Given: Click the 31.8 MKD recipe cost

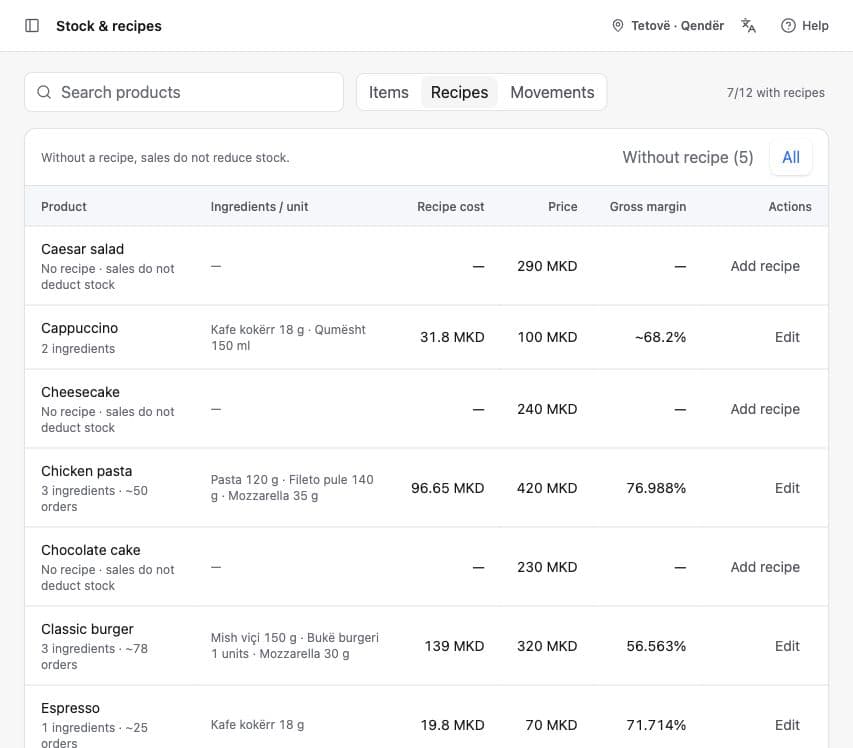Looking at the screenshot, I should (452, 337).
